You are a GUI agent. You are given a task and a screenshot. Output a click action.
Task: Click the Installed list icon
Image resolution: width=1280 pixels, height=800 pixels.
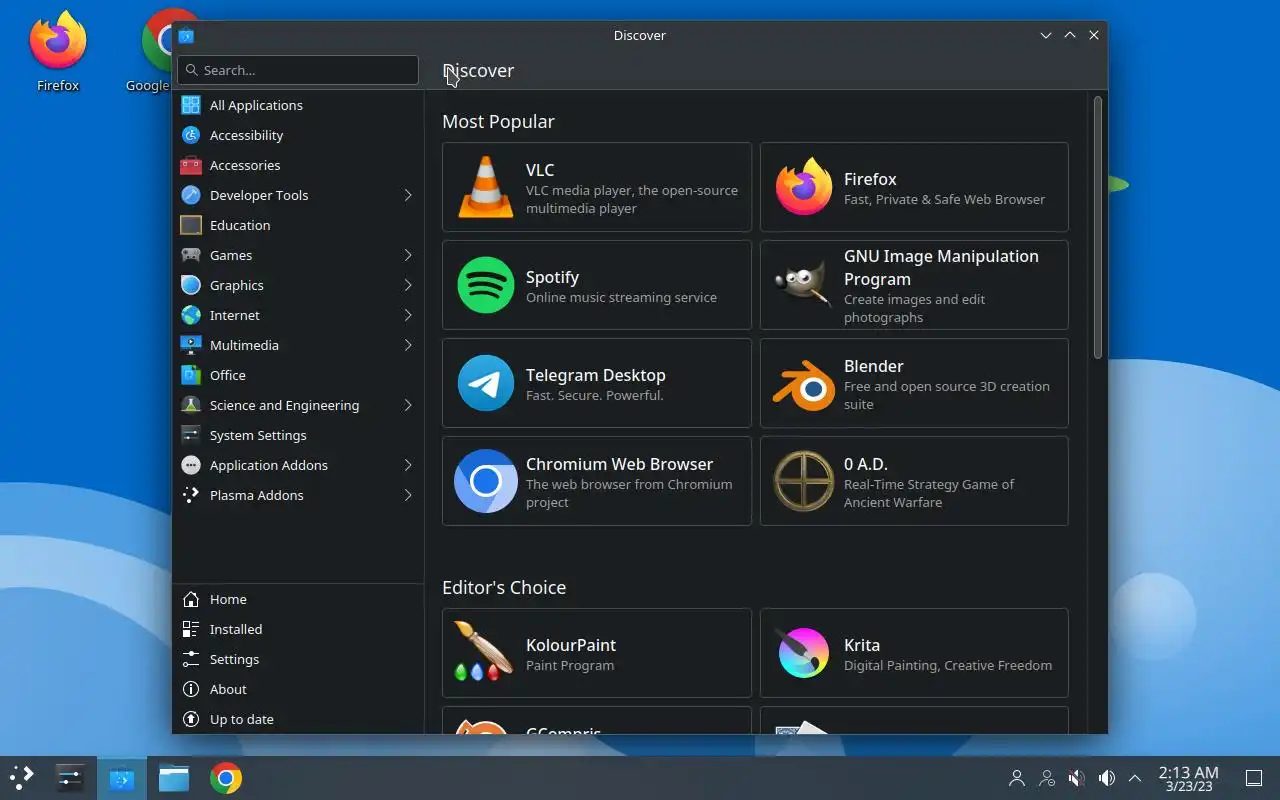click(191, 629)
